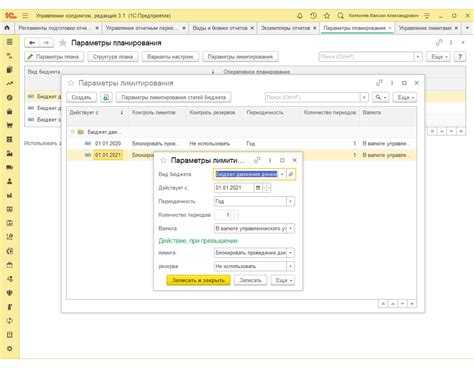Click the Записать button

(x=250, y=280)
